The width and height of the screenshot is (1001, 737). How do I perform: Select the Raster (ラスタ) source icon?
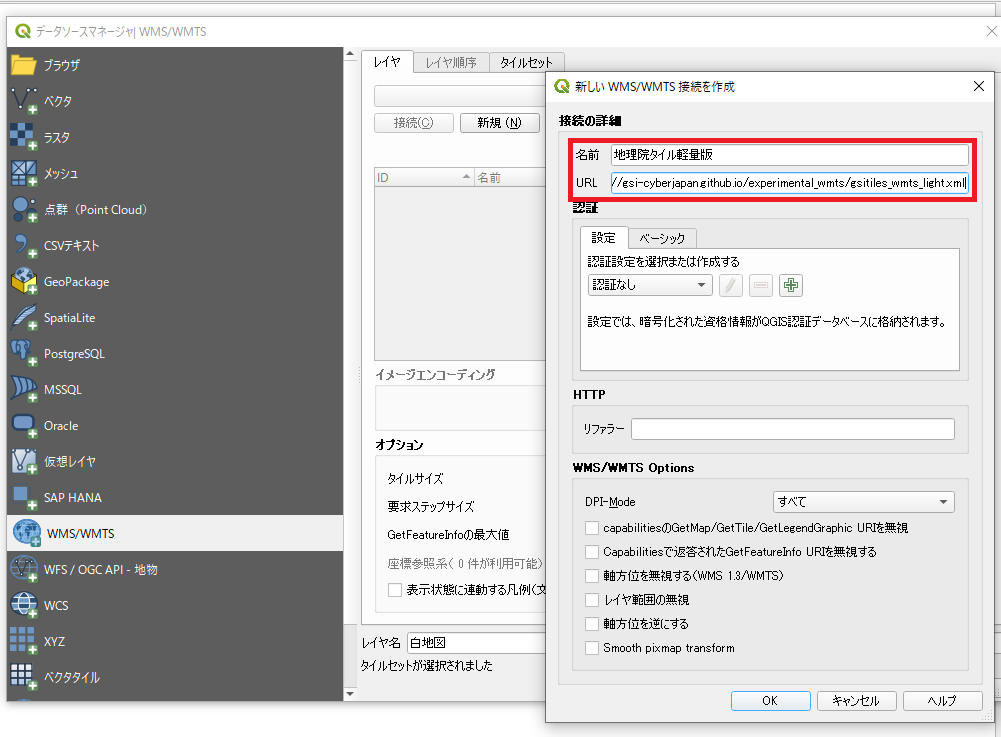point(24,137)
